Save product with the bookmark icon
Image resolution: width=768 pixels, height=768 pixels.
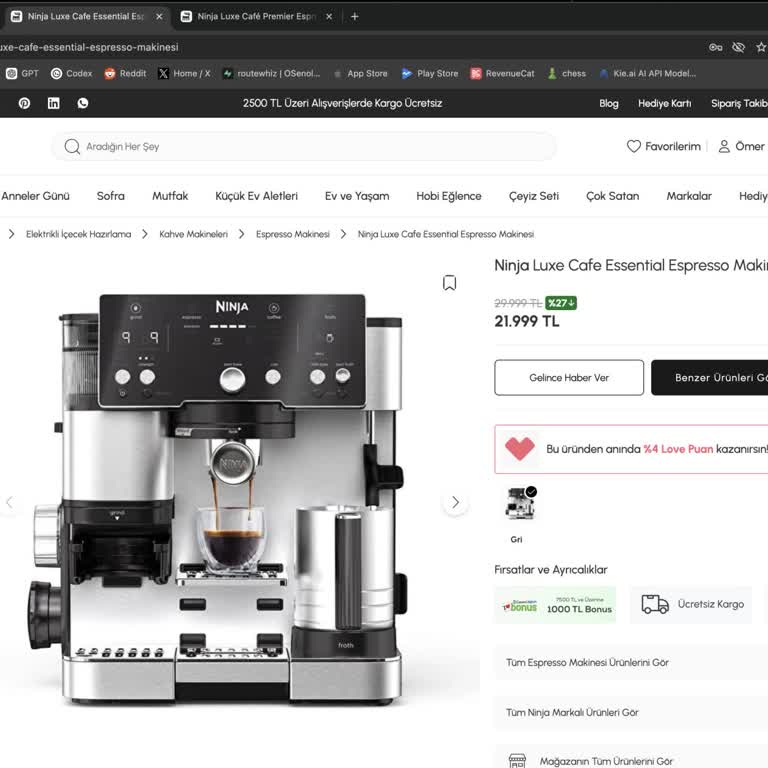(450, 283)
